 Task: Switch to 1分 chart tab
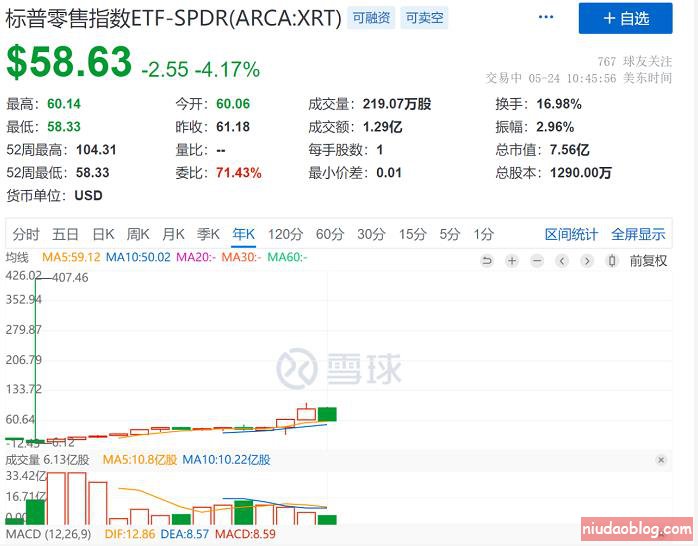[x=483, y=234]
